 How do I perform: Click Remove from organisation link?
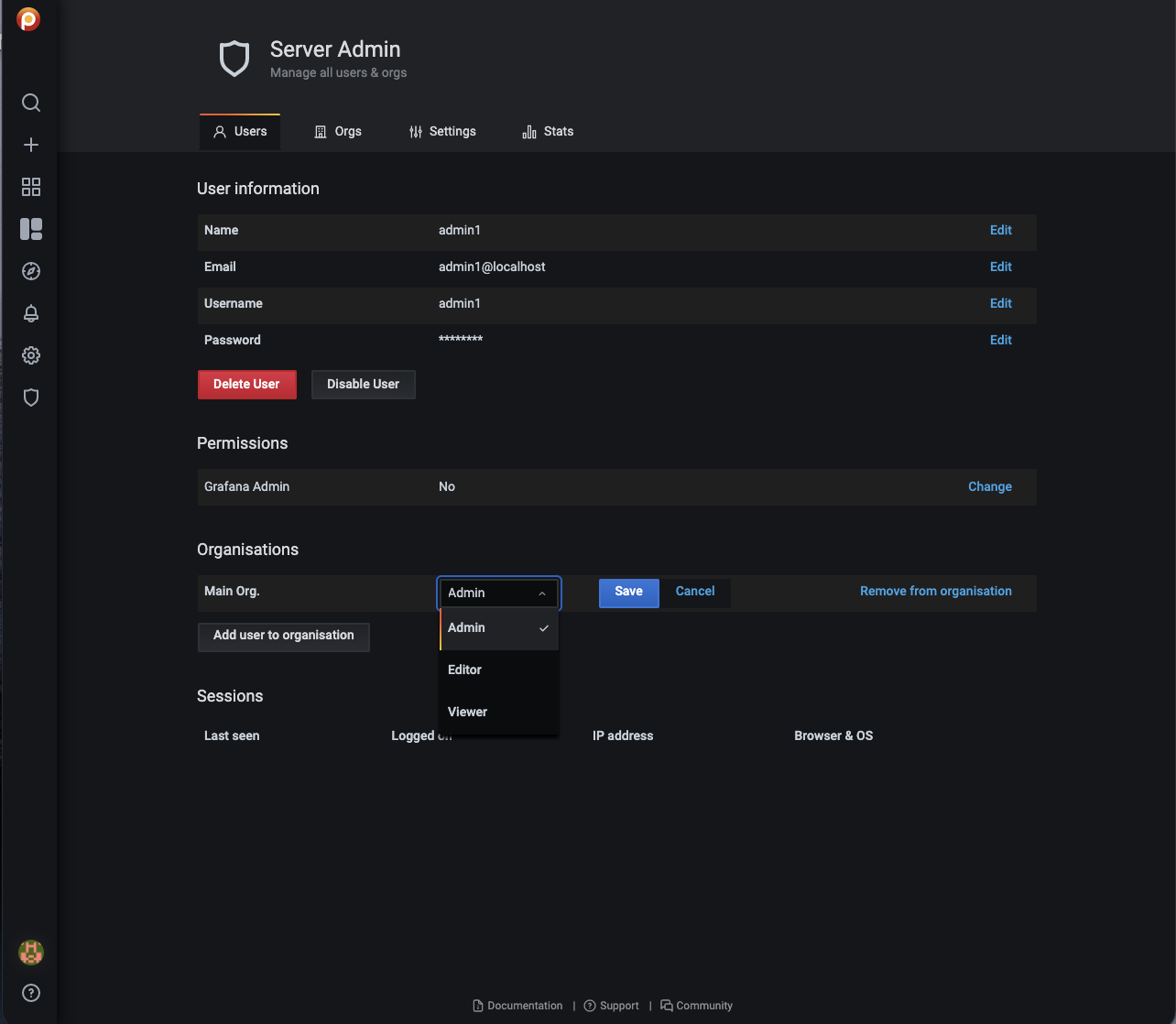click(935, 592)
